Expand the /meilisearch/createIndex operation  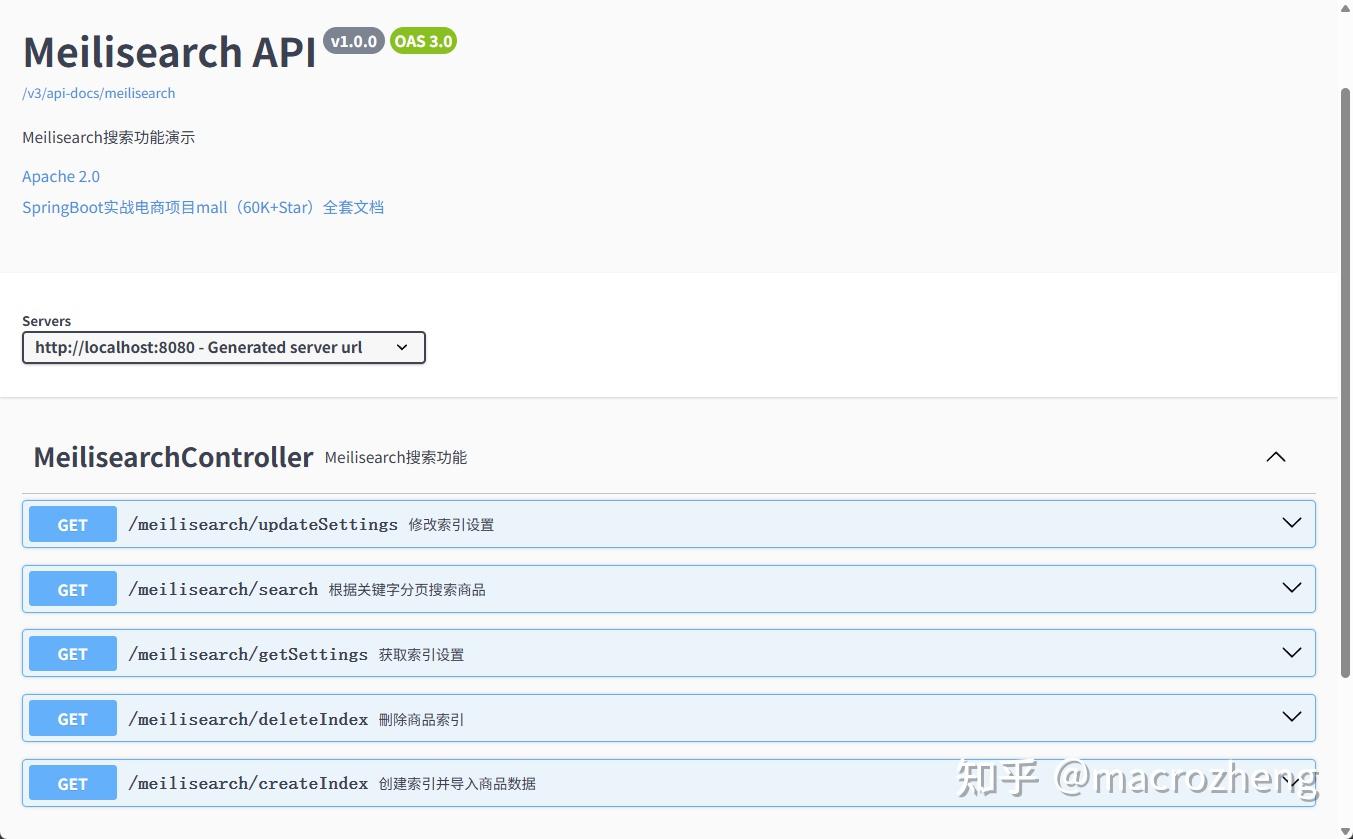tap(1291, 782)
